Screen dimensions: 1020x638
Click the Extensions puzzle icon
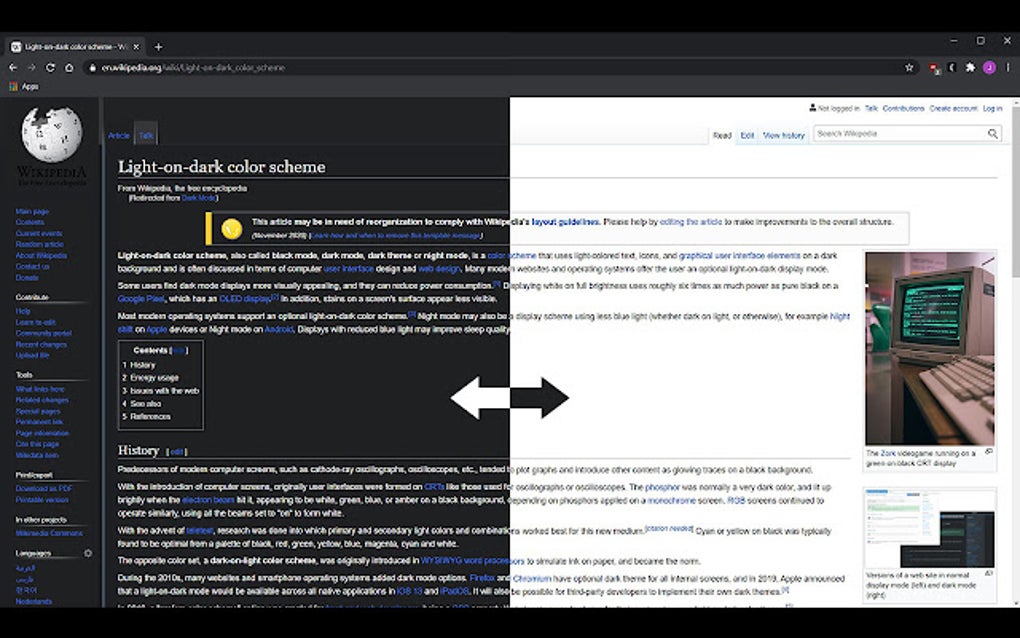[x=969, y=67]
